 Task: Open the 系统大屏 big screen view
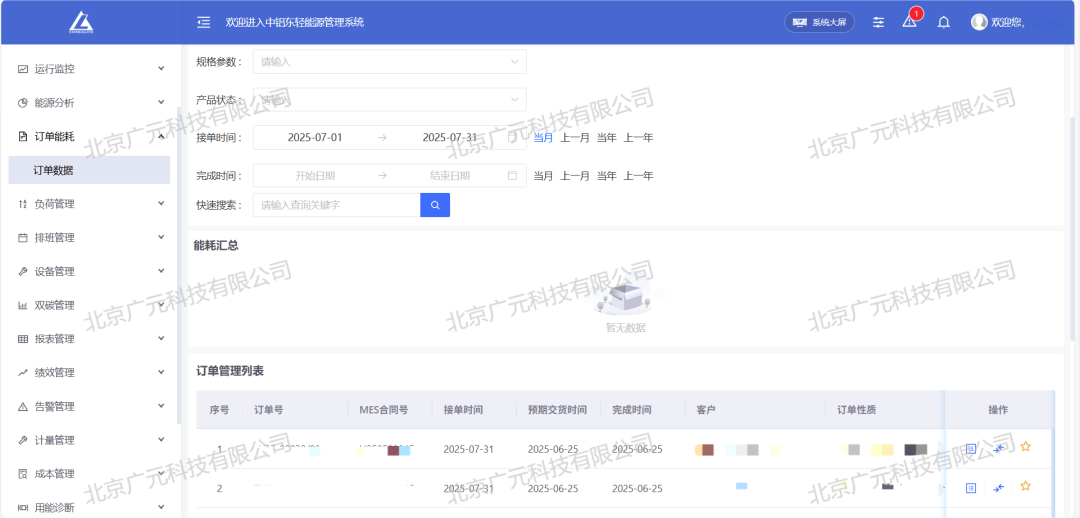pyautogui.click(x=820, y=22)
